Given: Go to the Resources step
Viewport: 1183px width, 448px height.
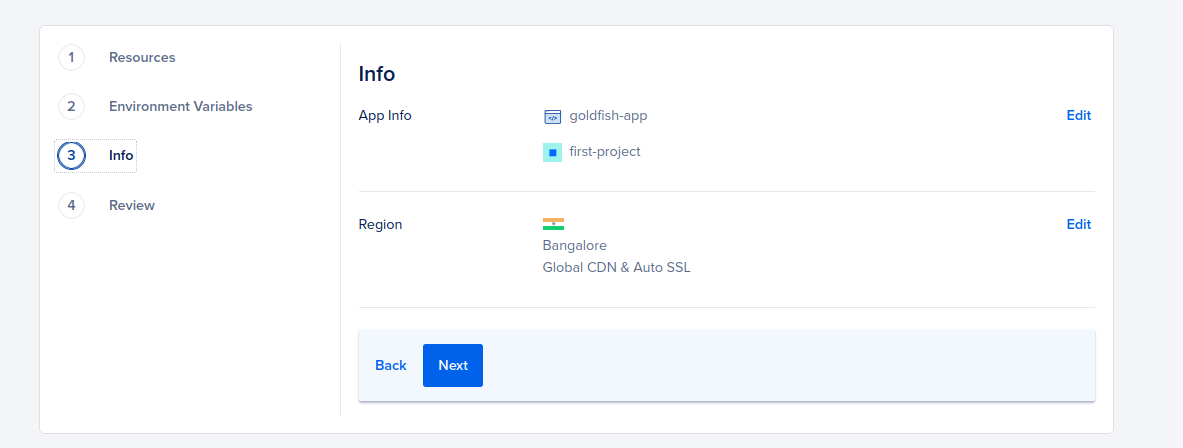Looking at the screenshot, I should [142, 57].
